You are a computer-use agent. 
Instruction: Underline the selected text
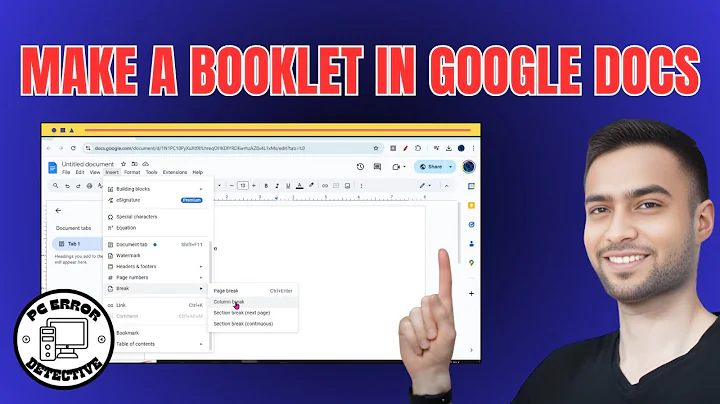288,185
